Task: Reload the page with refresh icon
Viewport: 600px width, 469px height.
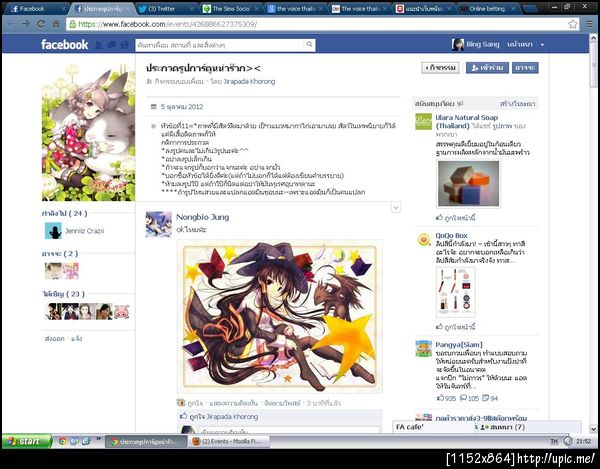Action: pos(41,24)
